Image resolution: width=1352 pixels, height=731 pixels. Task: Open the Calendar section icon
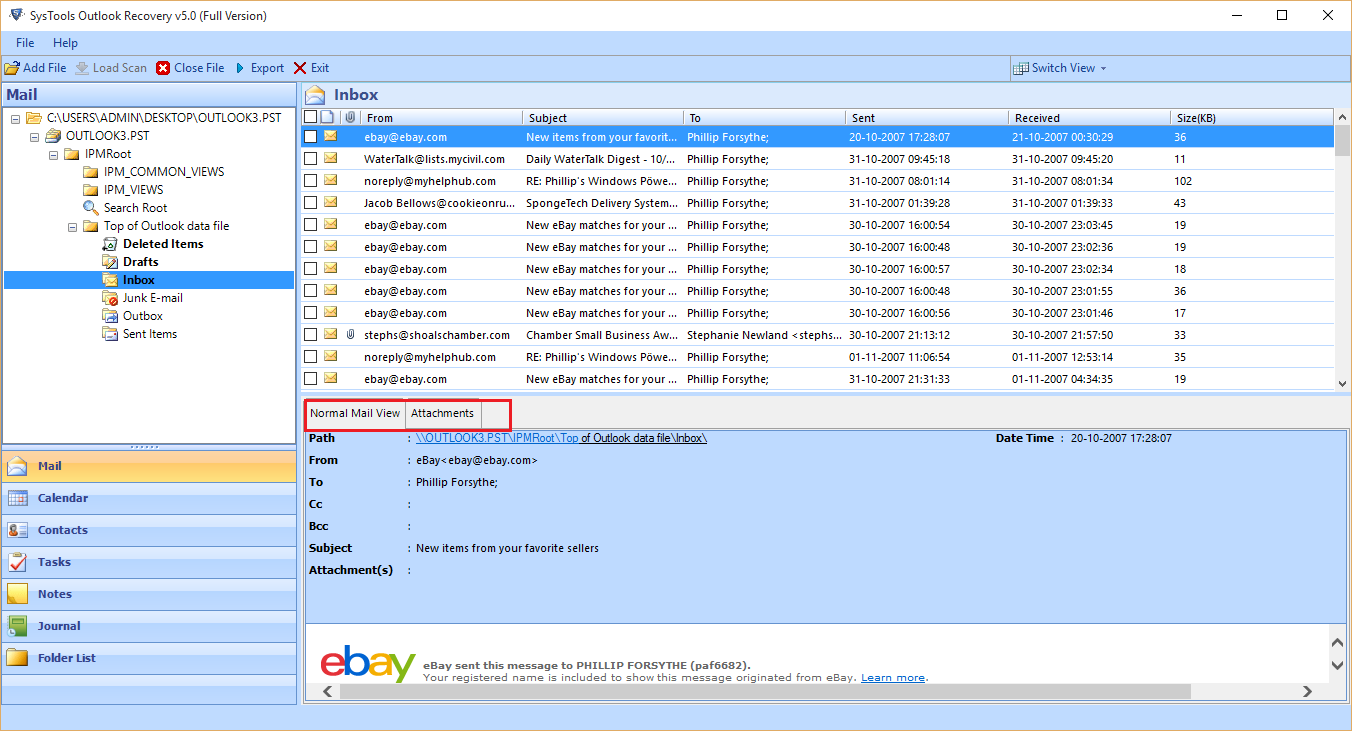(17, 498)
